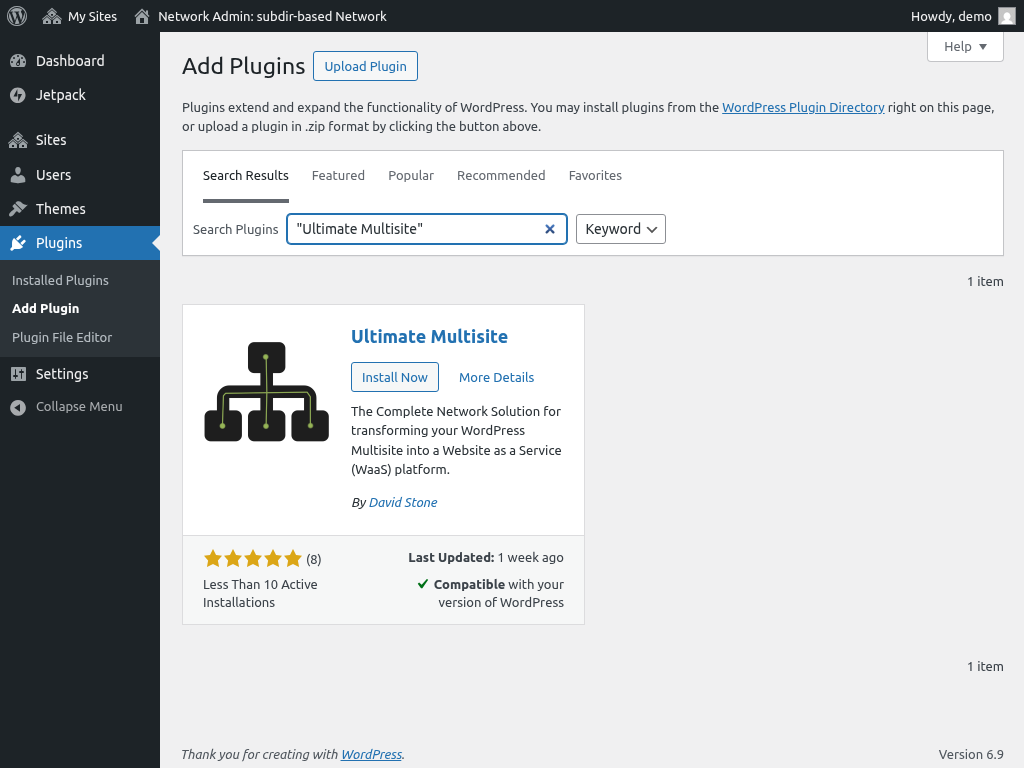1024x768 pixels.
Task: Click the Users person icon
Action: point(18,175)
